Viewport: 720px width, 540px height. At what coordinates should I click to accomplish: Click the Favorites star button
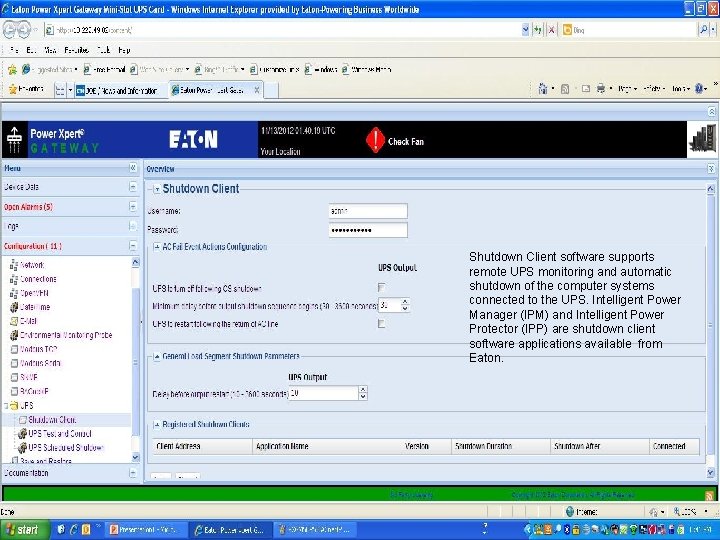(27, 90)
